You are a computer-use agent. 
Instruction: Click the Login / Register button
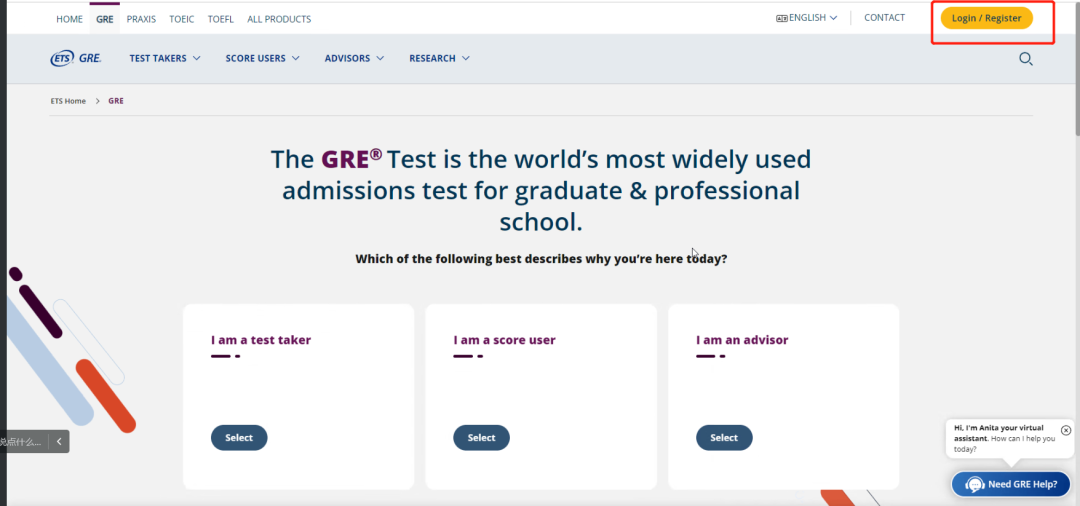986,18
